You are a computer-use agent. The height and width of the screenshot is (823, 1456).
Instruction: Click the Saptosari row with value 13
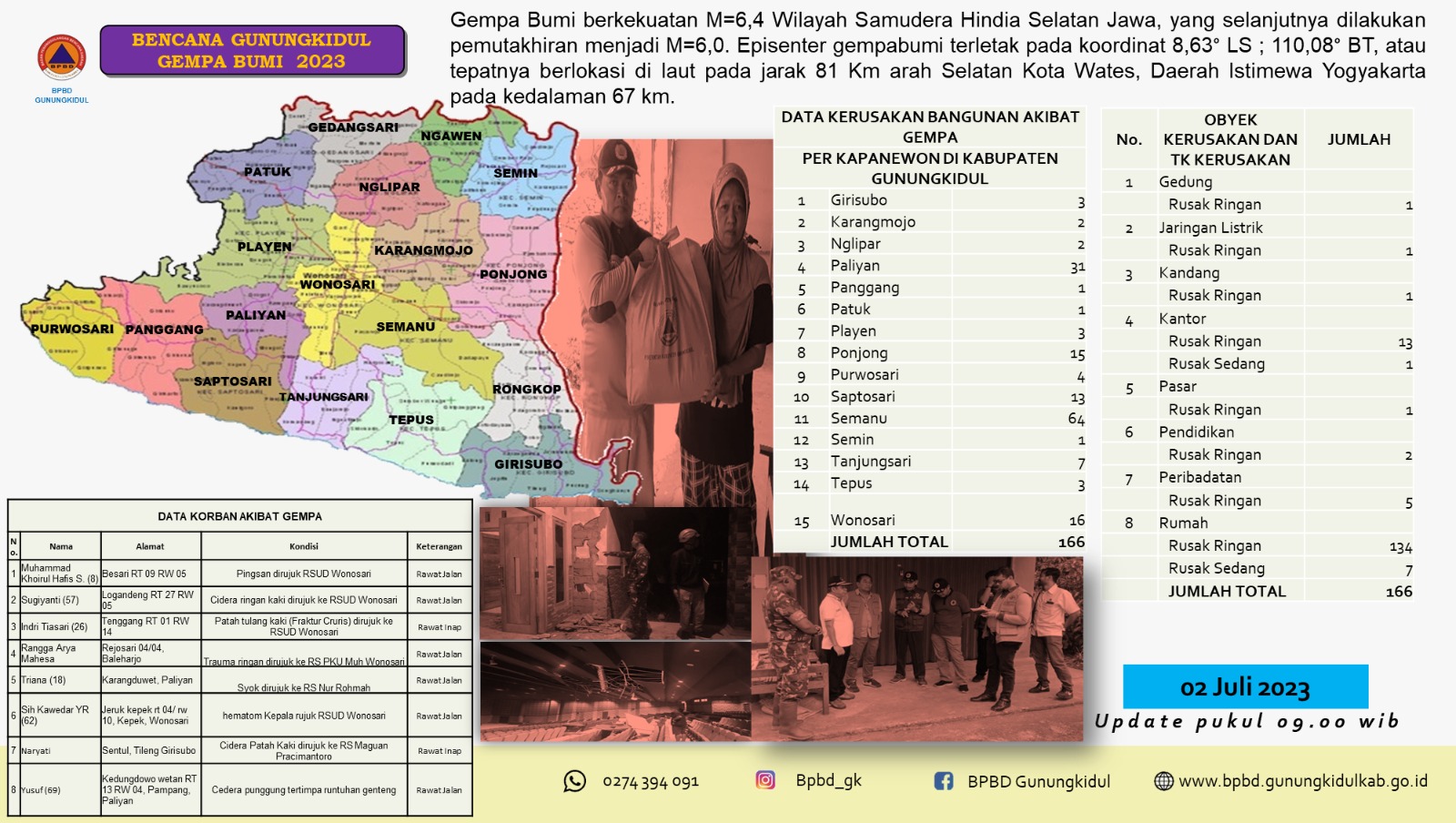(x=929, y=397)
